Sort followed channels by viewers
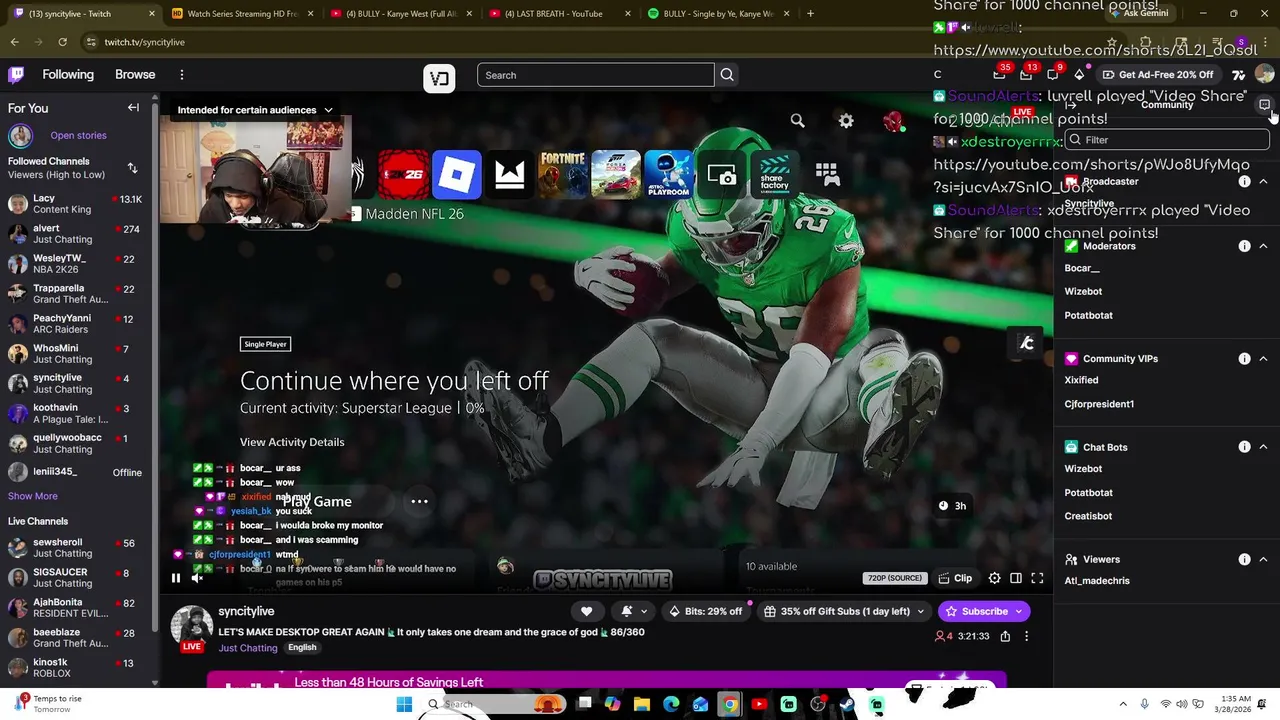1280x720 pixels. (132, 168)
